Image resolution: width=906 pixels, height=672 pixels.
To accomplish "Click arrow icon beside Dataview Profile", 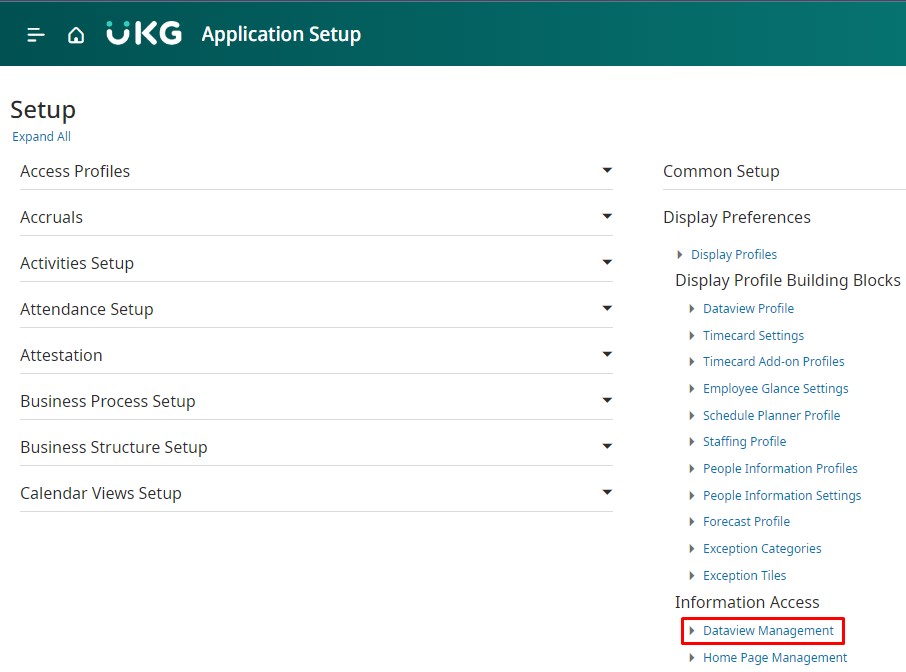I will (692, 309).
